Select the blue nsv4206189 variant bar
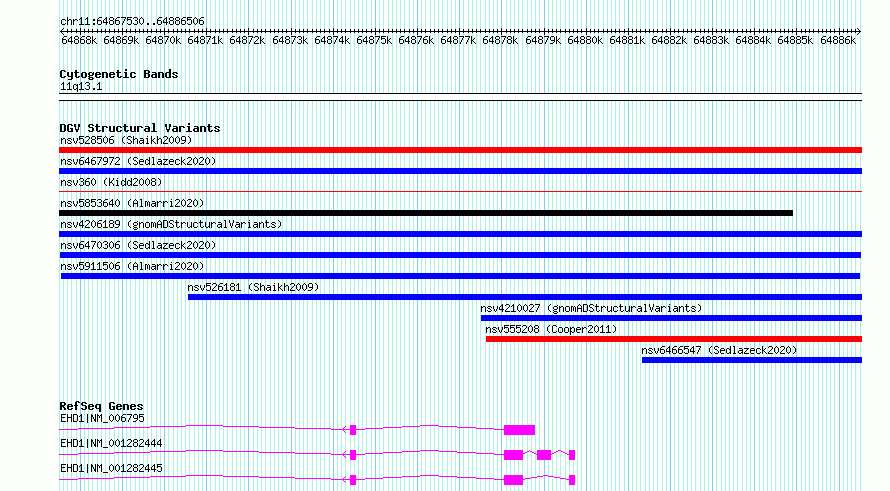The height and width of the screenshot is (491, 890). point(460,234)
